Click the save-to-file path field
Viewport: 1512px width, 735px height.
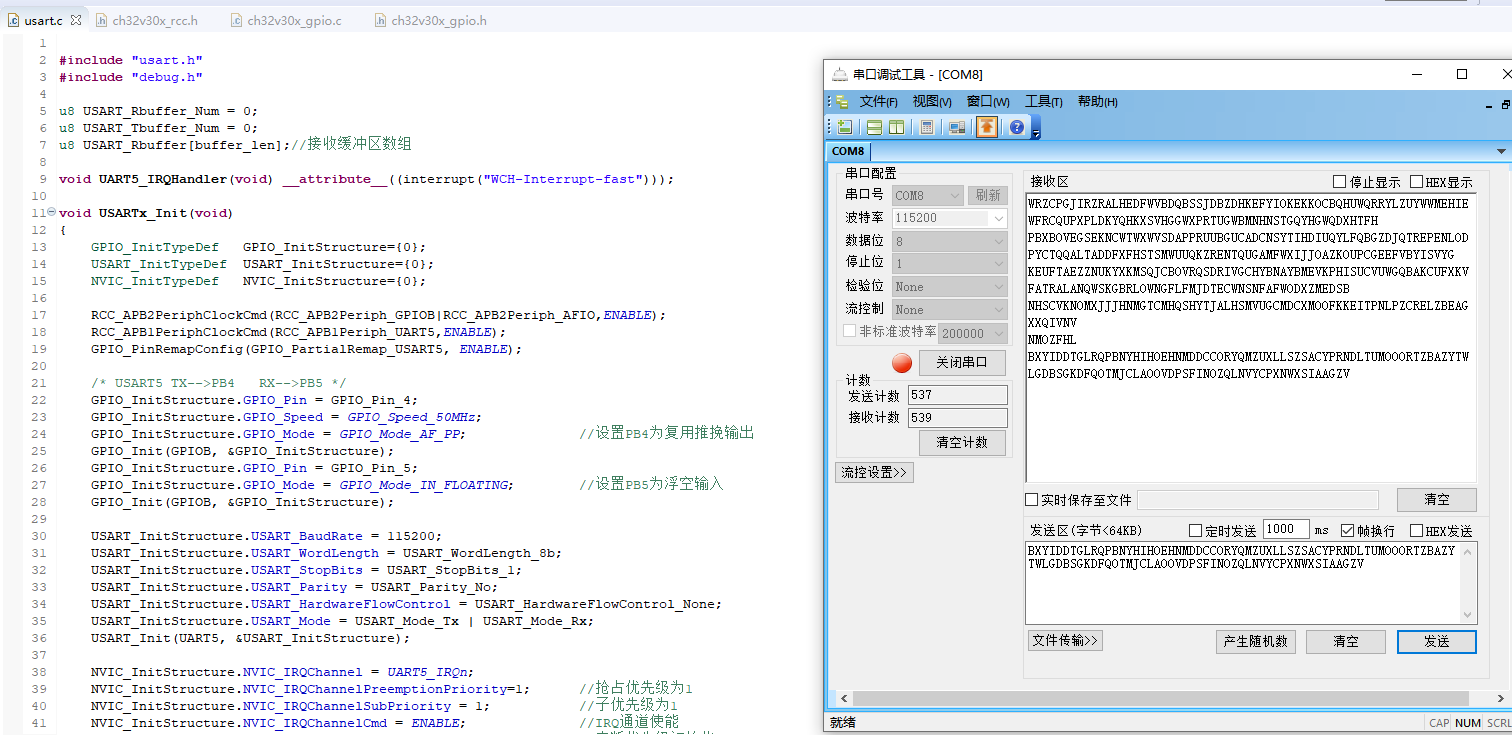pyautogui.click(x=1258, y=500)
